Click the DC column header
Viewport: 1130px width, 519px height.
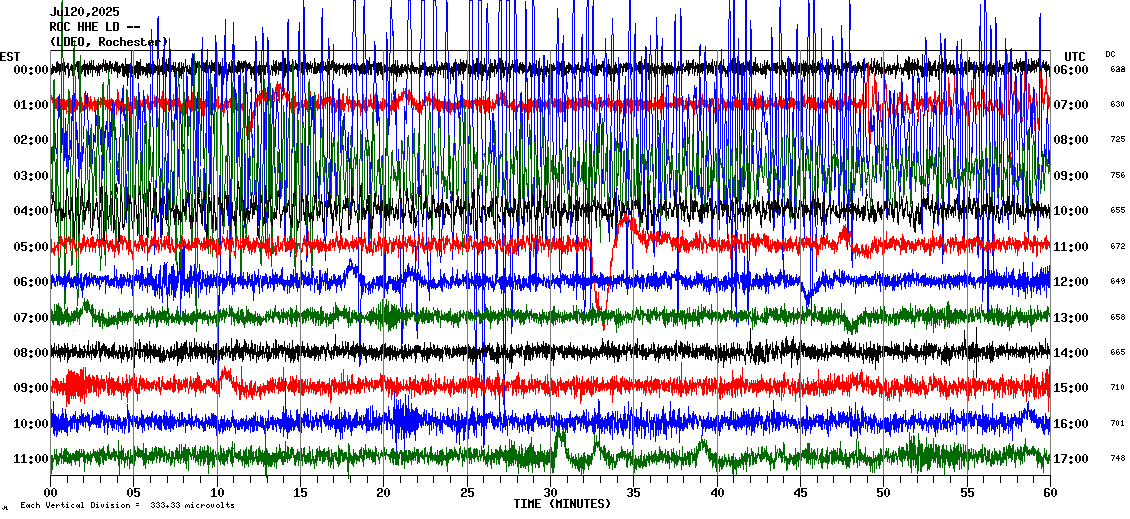(x=1110, y=54)
